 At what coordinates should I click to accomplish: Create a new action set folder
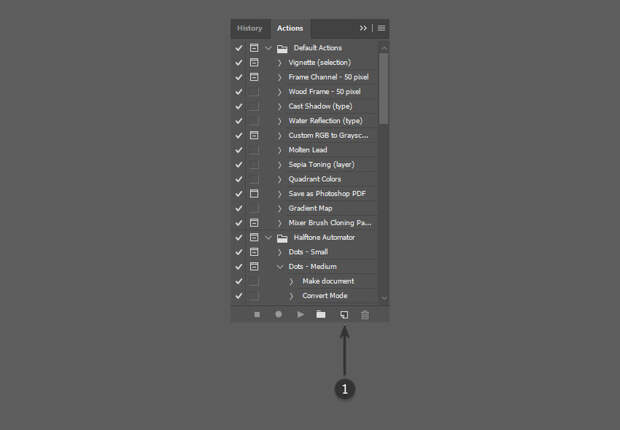click(x=321, y=314)
